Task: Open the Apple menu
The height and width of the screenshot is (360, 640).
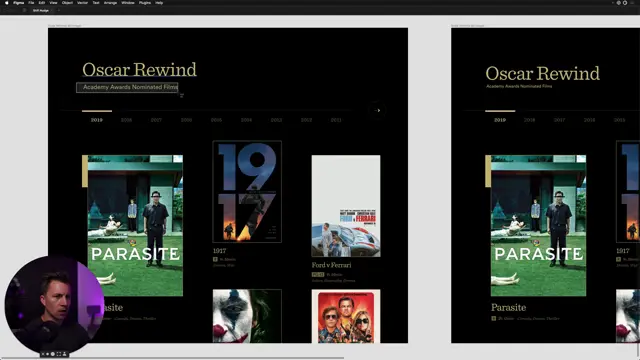Action: tap(7, 3)
